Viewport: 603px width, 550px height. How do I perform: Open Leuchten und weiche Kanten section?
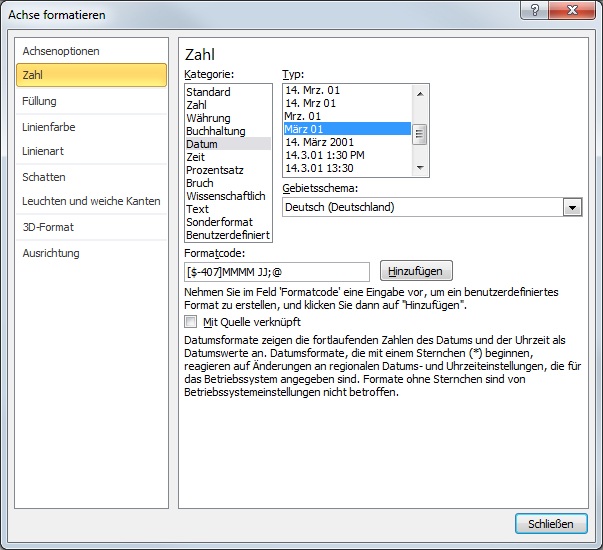[91, 201]
